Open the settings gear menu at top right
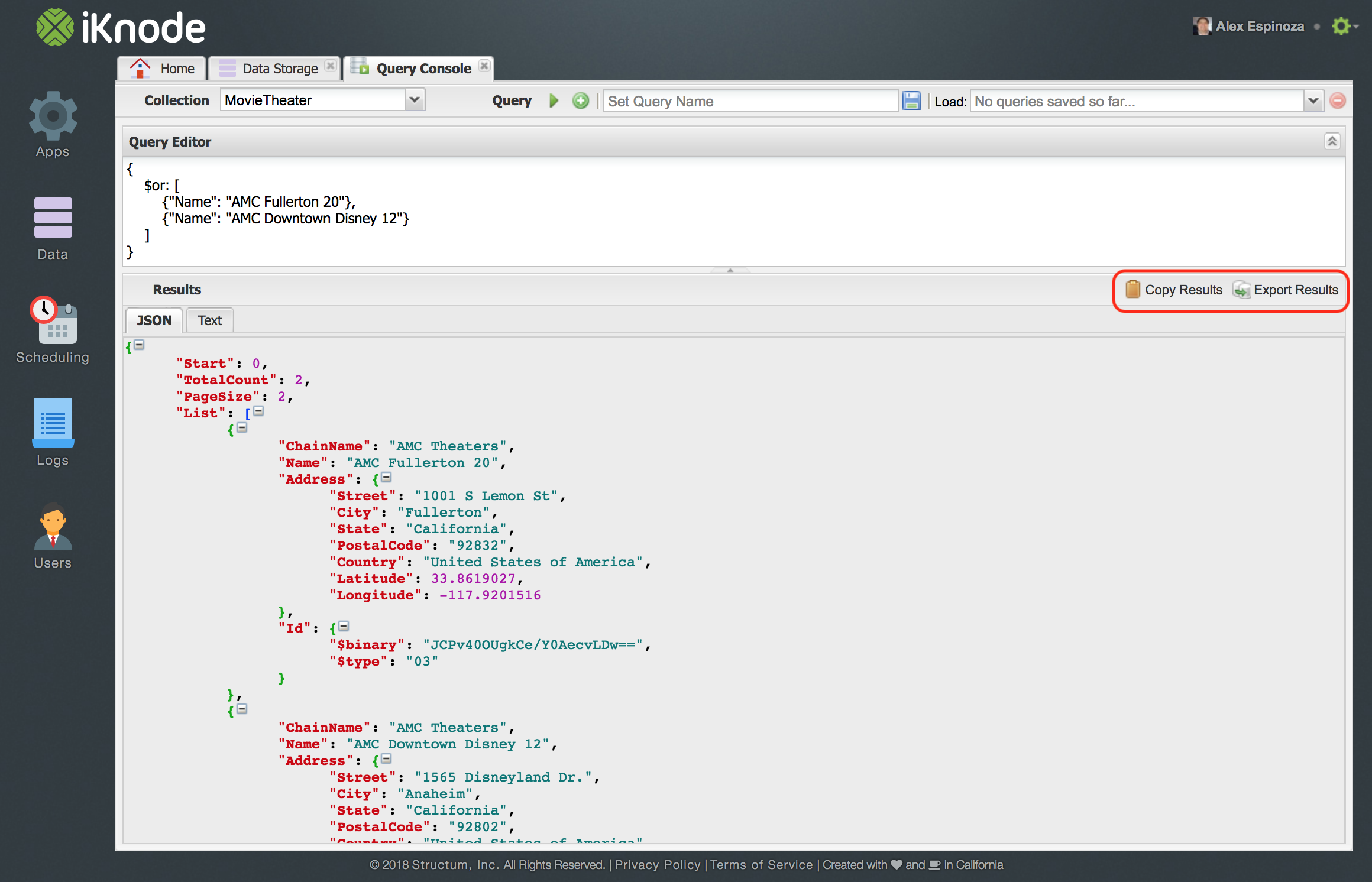Image resolution: width=1372 pixels, height=882 pixels. point(1342,26)
